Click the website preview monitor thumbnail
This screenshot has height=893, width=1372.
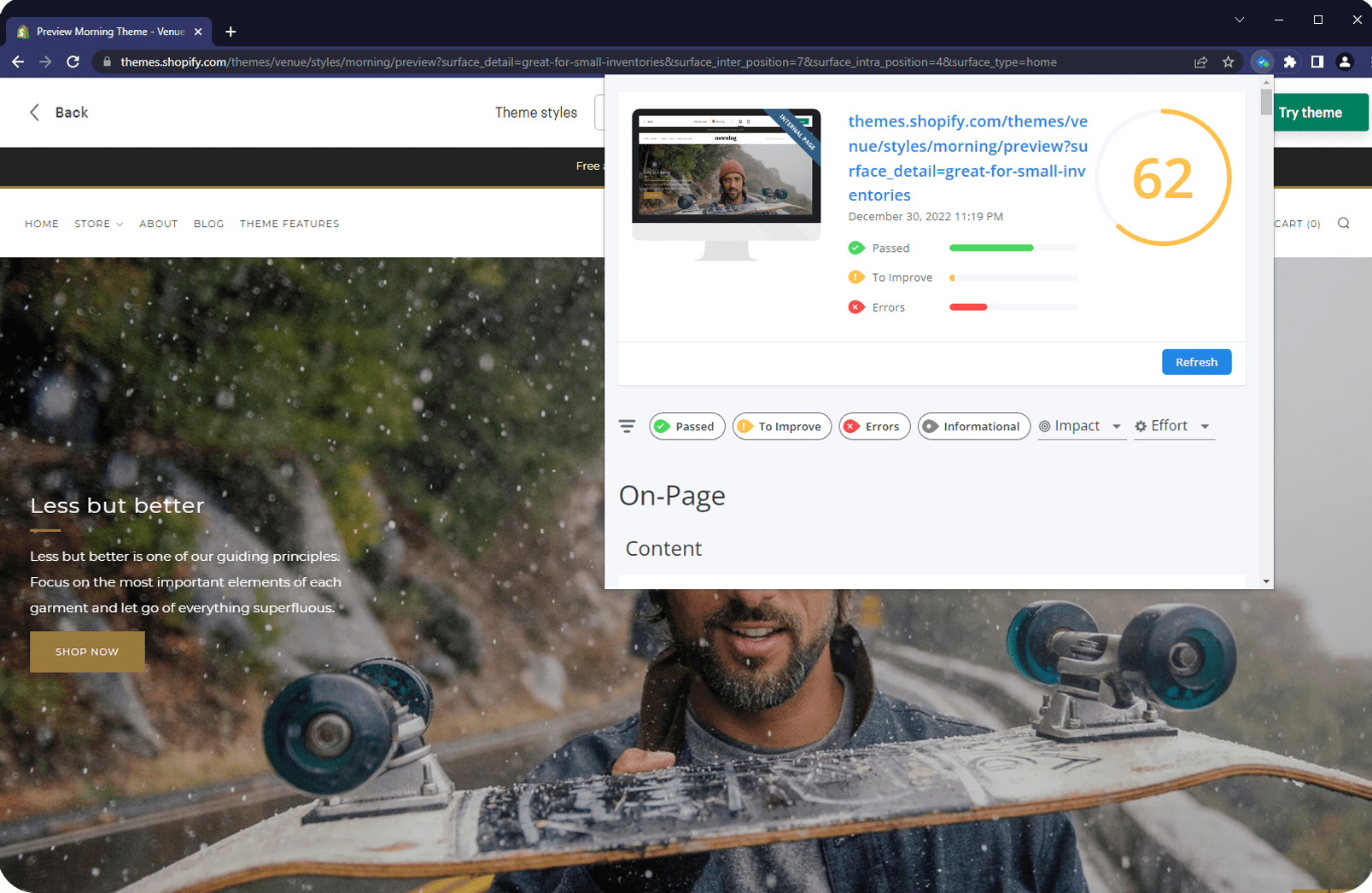727,184
